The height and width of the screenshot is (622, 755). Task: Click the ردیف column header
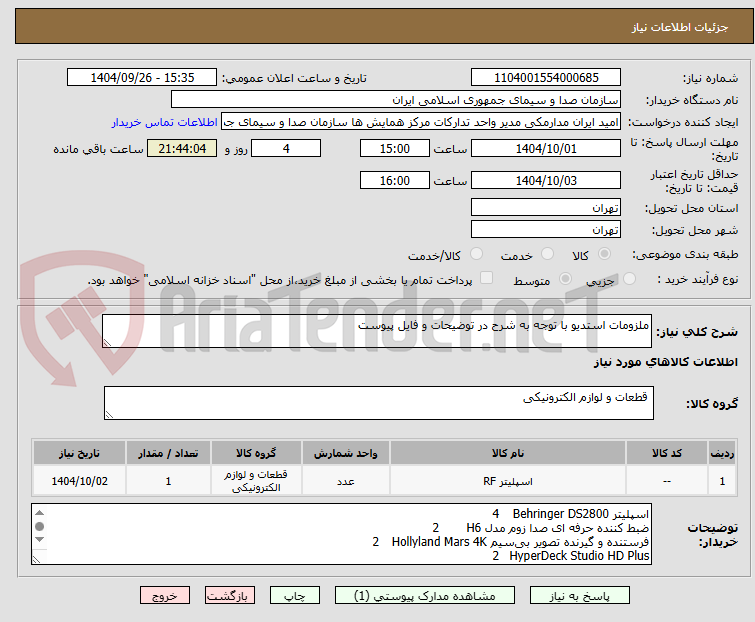(722, 453)
